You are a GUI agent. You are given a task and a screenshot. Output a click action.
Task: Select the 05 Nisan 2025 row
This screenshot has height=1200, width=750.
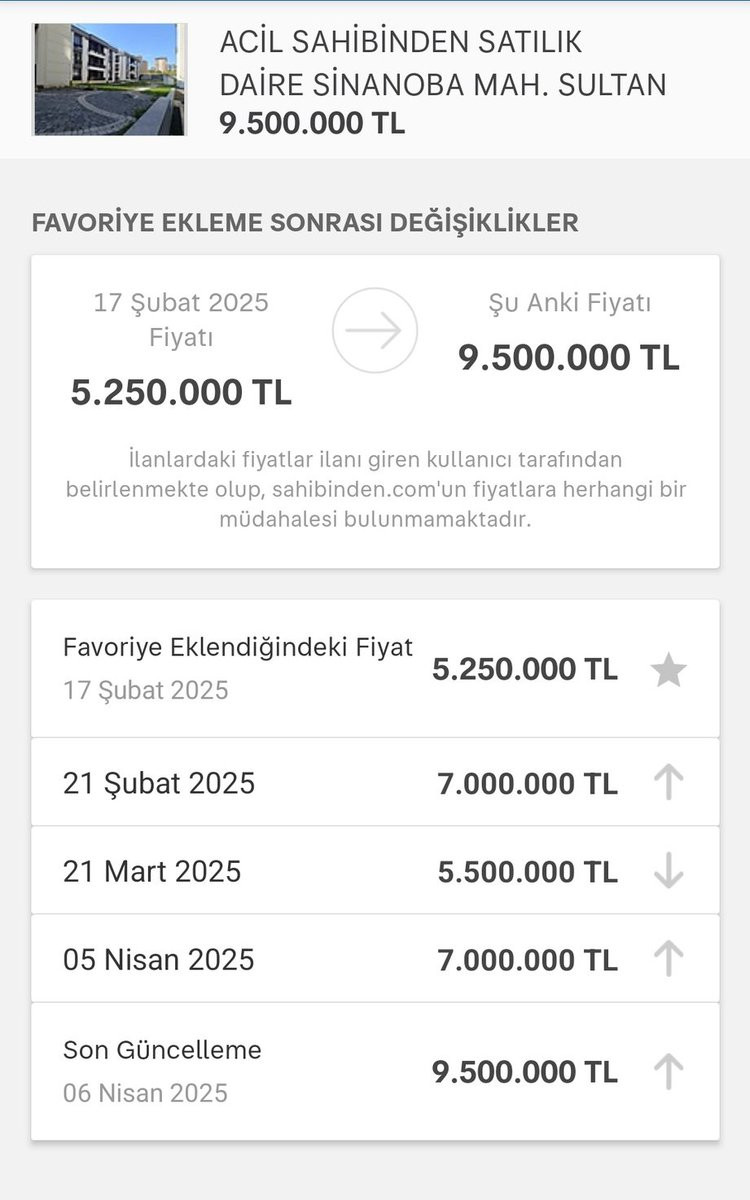point(375,959)
